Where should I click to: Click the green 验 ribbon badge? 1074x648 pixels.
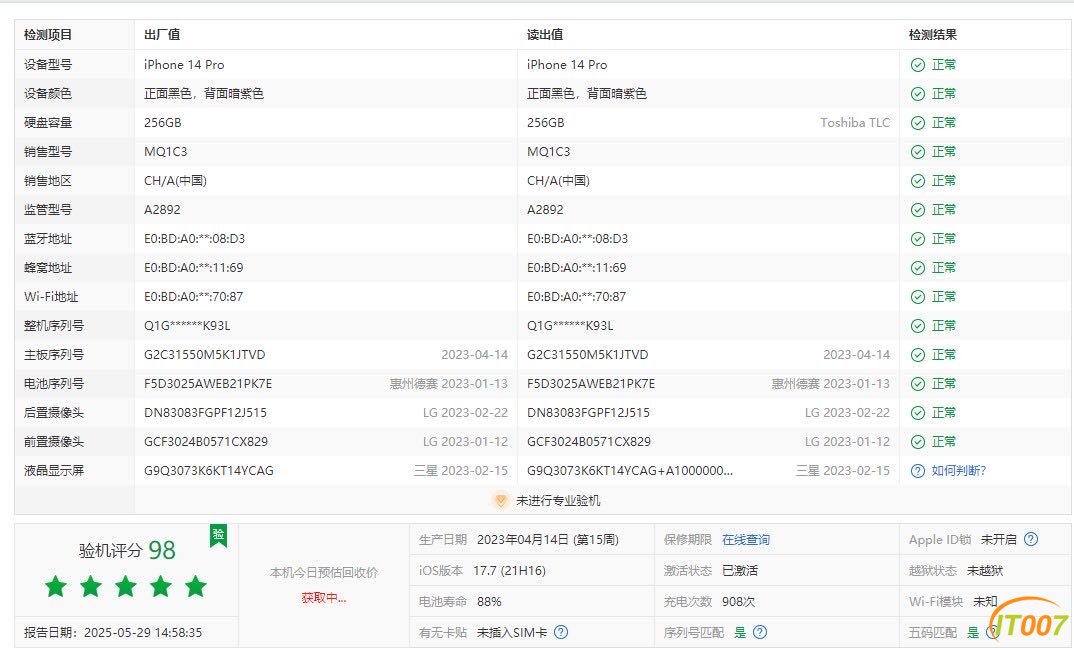click(x=218, y=535)
